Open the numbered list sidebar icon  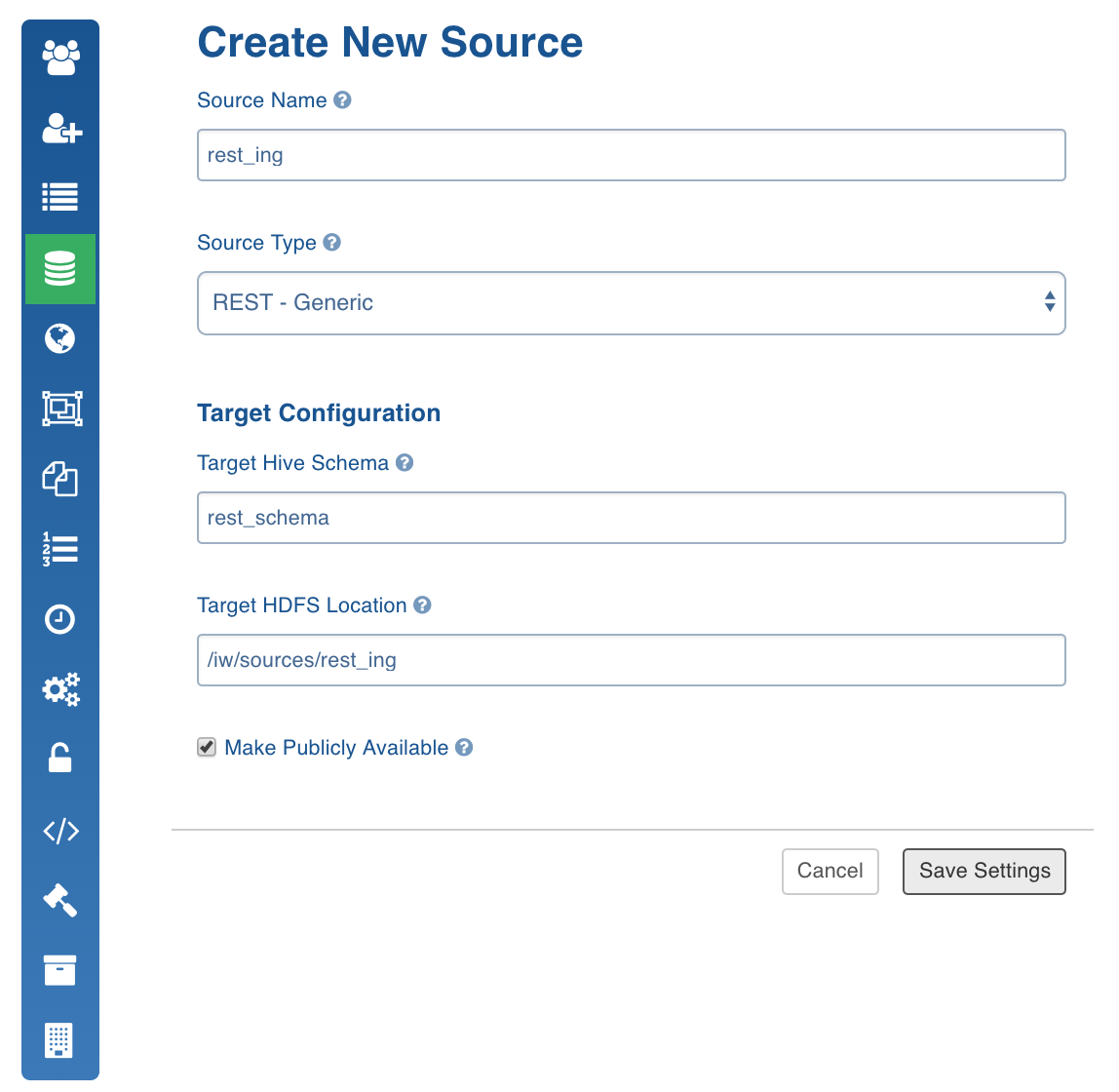(60, 549)
